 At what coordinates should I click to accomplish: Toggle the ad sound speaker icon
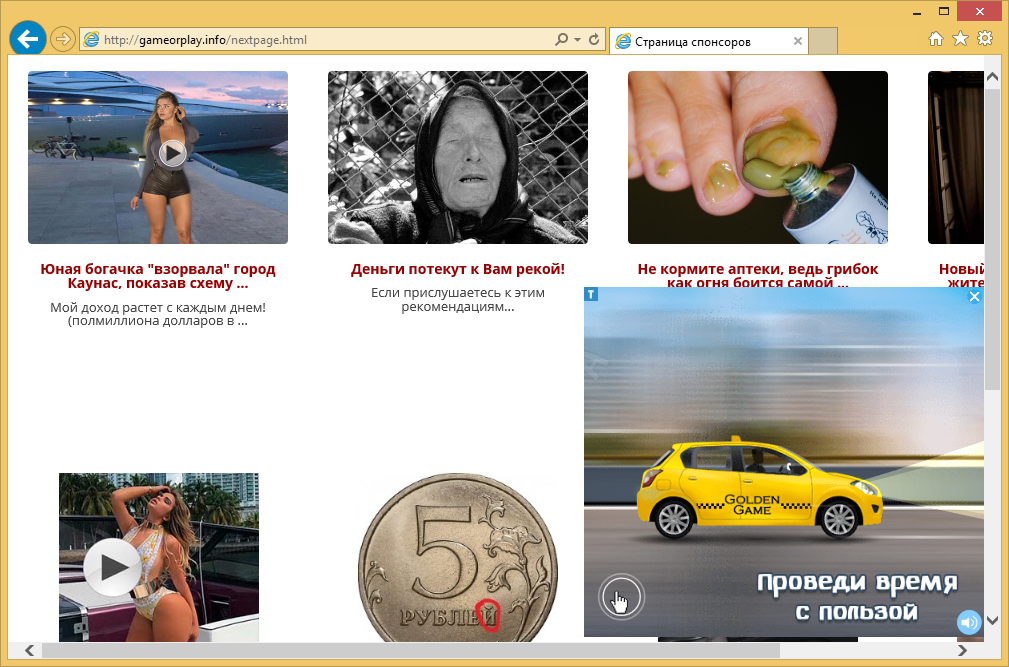click(x=969, y=623)
